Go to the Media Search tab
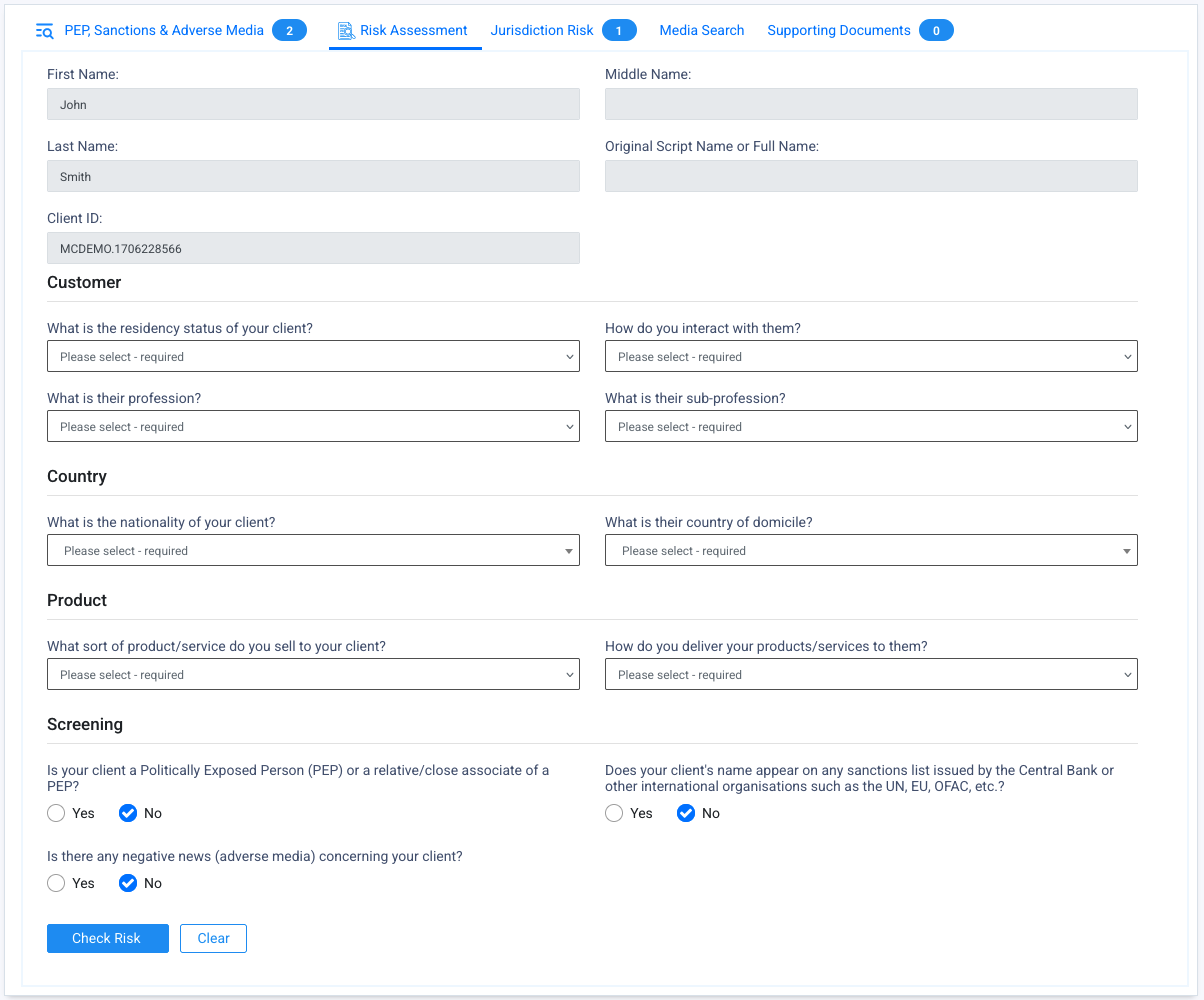This screenshot has height=1000, width=1204. coord(702,31)
